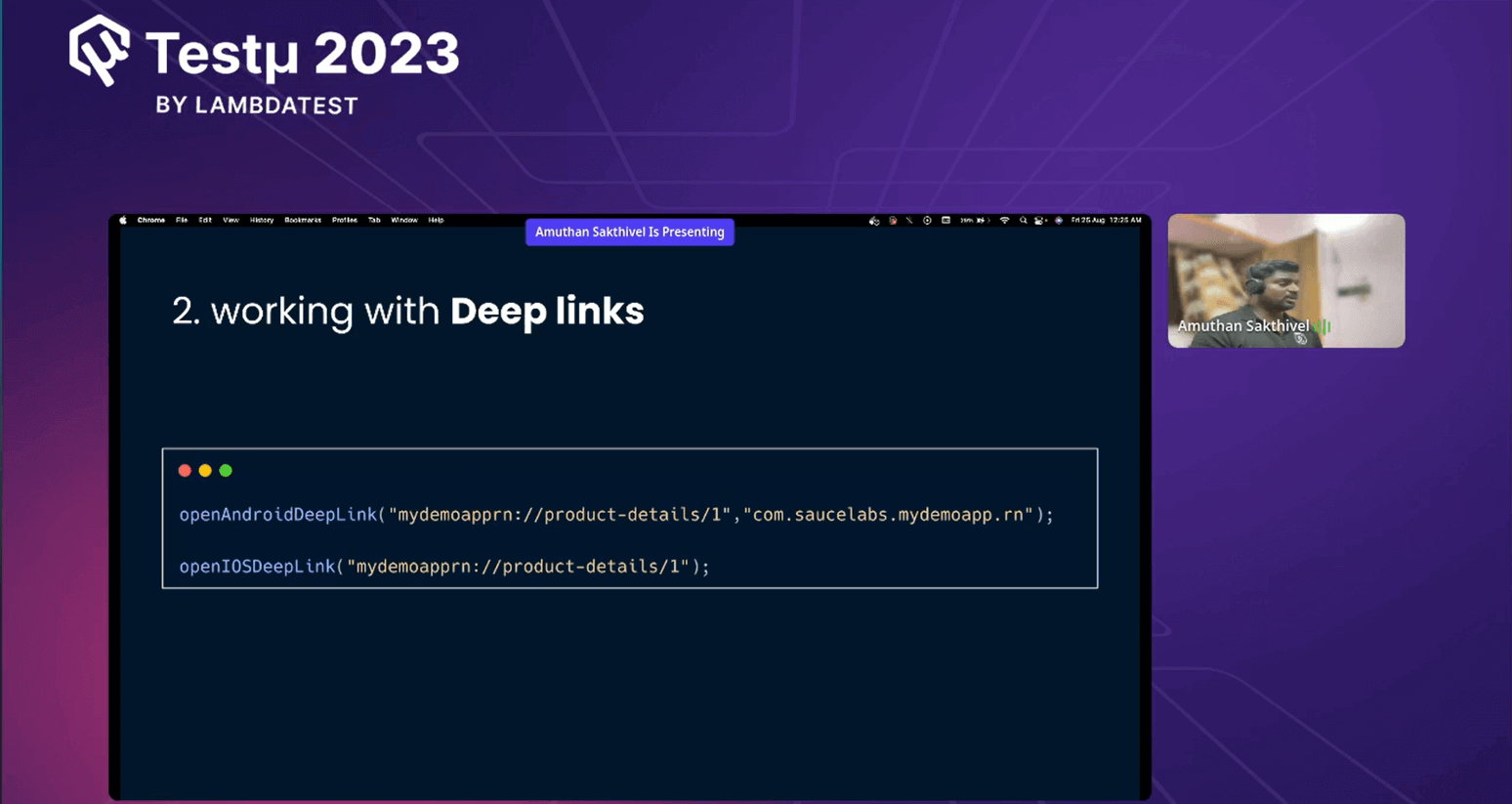Click the shortcut scissors icon in the menu bar
This screenshot has width=1512, height=804.
[x=910, y=221]
